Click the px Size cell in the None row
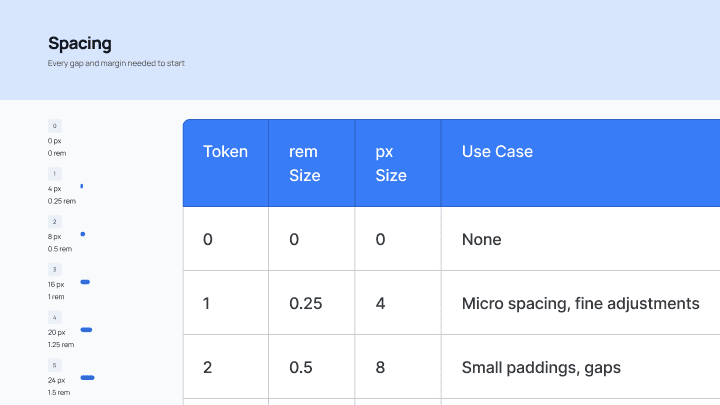The width and height of the screenshot is (720, 405). [x=398, y=239]
